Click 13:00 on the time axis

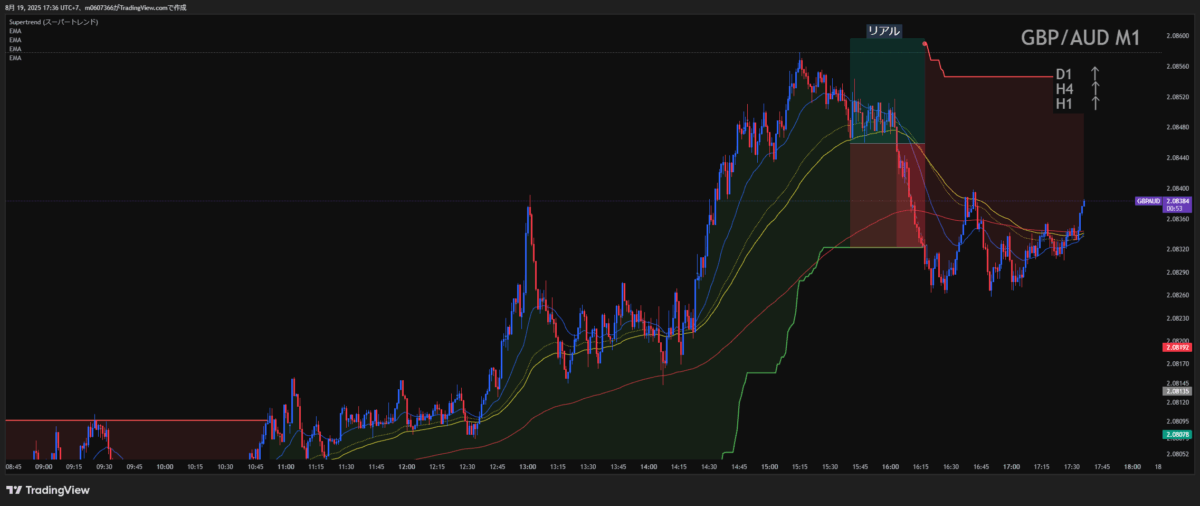tap(527, 466)
